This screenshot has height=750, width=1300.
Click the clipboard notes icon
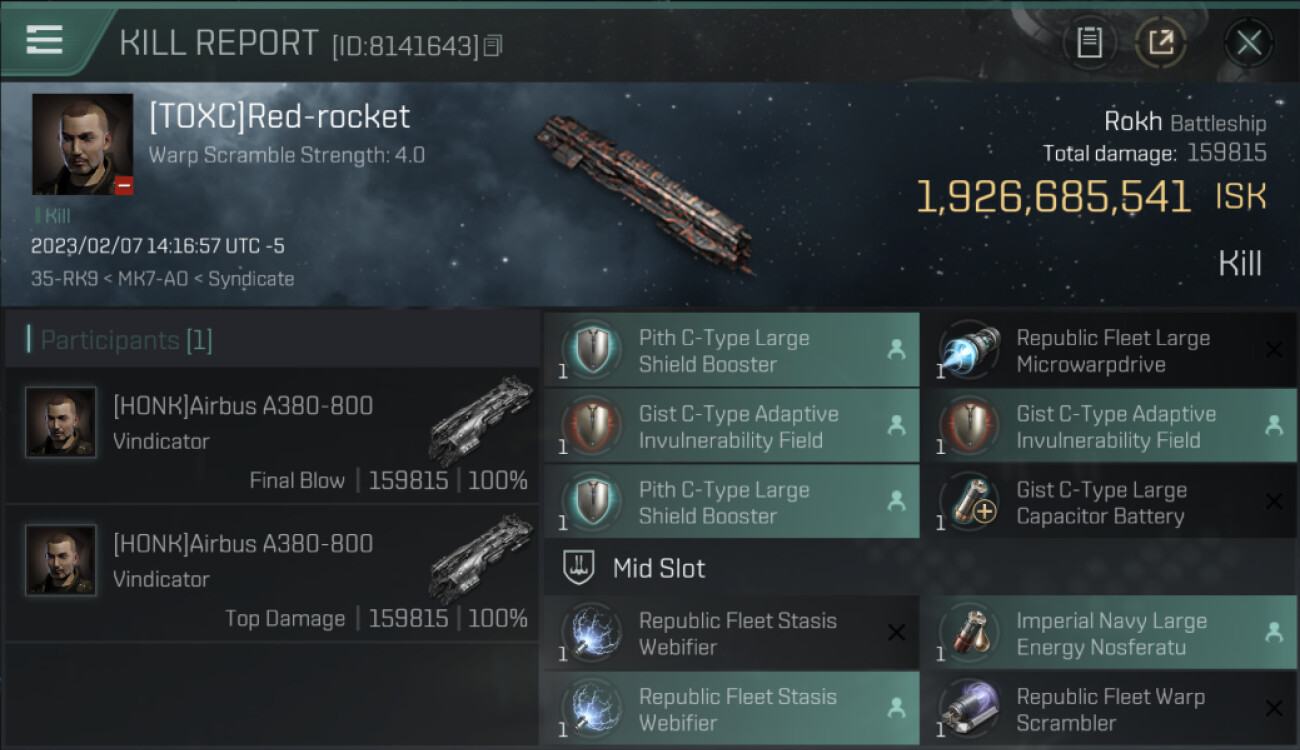coord(1089,42)
